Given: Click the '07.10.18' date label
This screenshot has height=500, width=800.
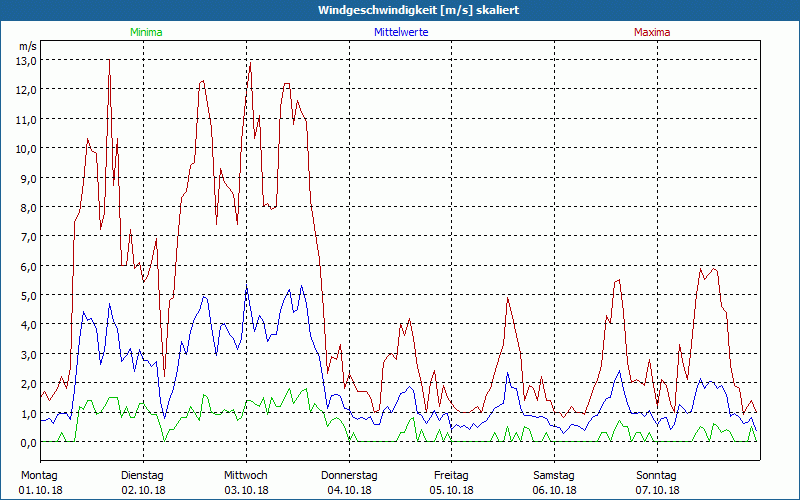Looking at the screenshot, I should tap(657, 490).
